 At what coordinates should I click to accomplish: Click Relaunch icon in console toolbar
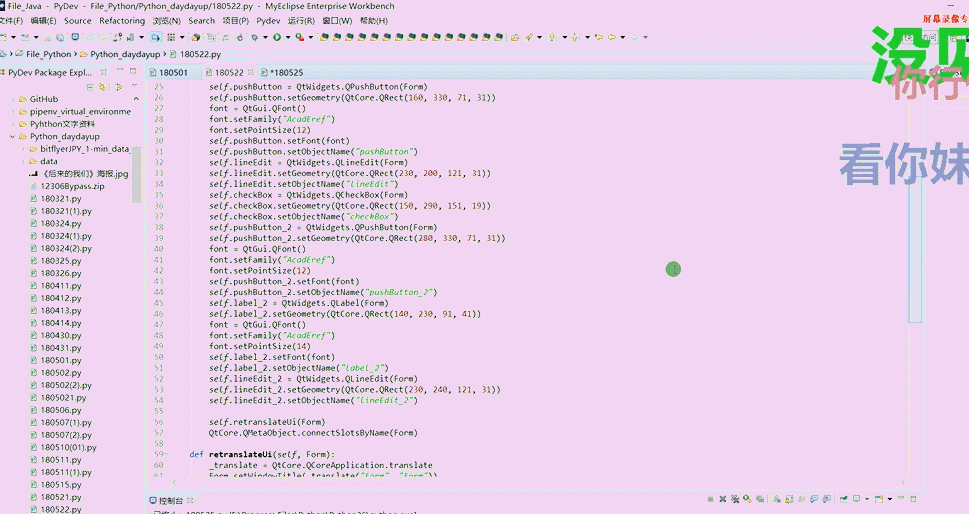(x=747, y=499)
